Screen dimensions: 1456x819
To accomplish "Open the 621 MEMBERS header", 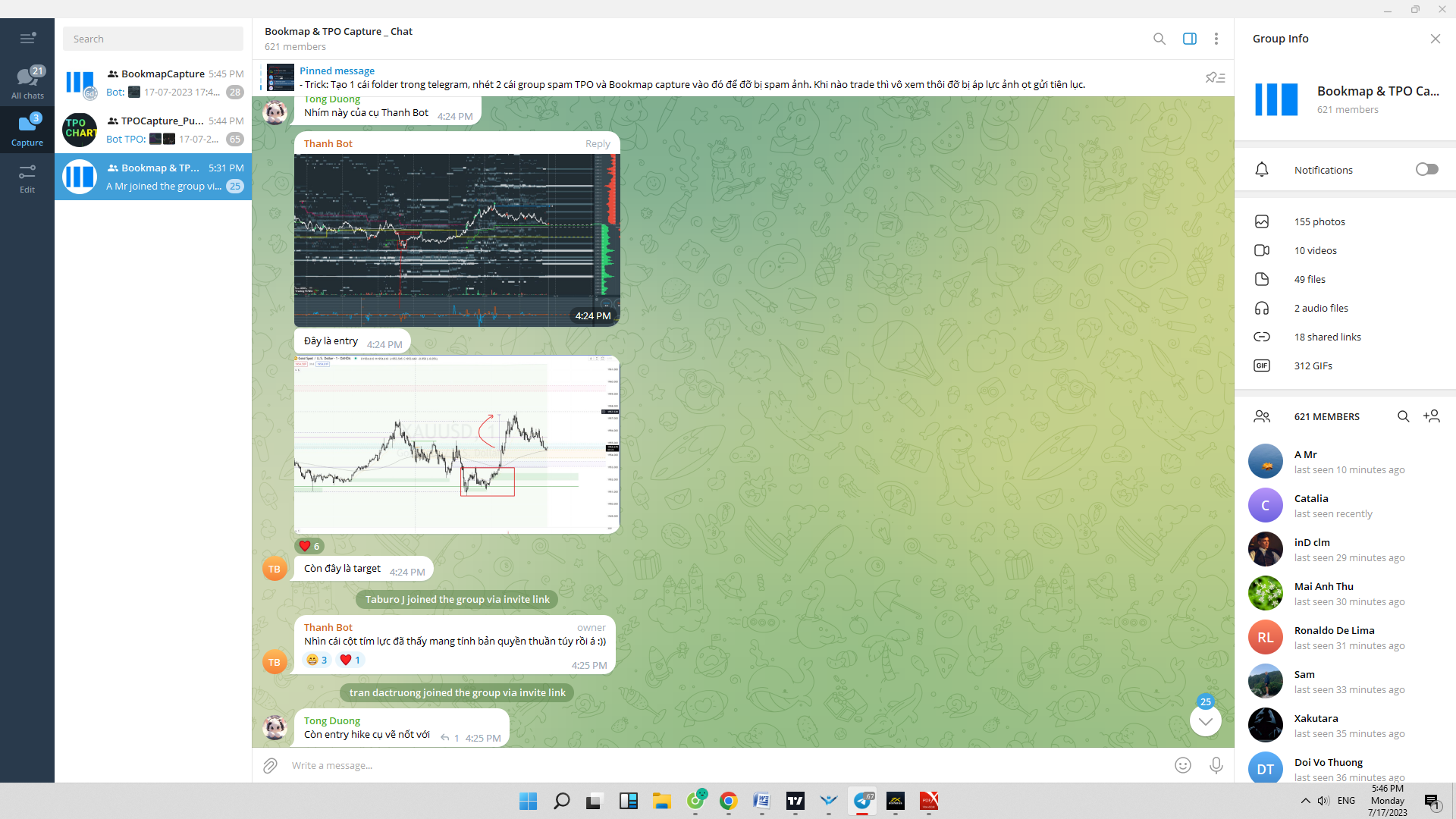I will click(x=1327, y=416).
